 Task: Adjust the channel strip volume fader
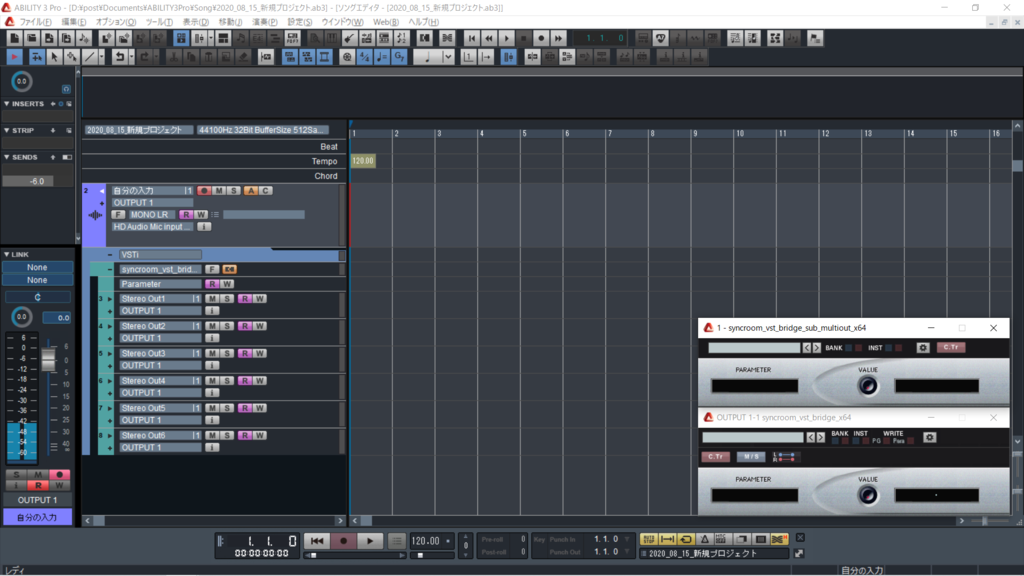tap(48, 360)
